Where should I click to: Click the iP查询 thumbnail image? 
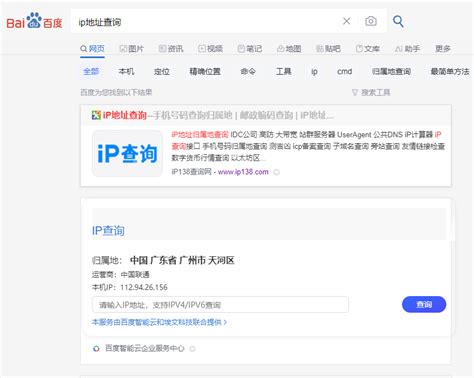[x=127, y=154]
